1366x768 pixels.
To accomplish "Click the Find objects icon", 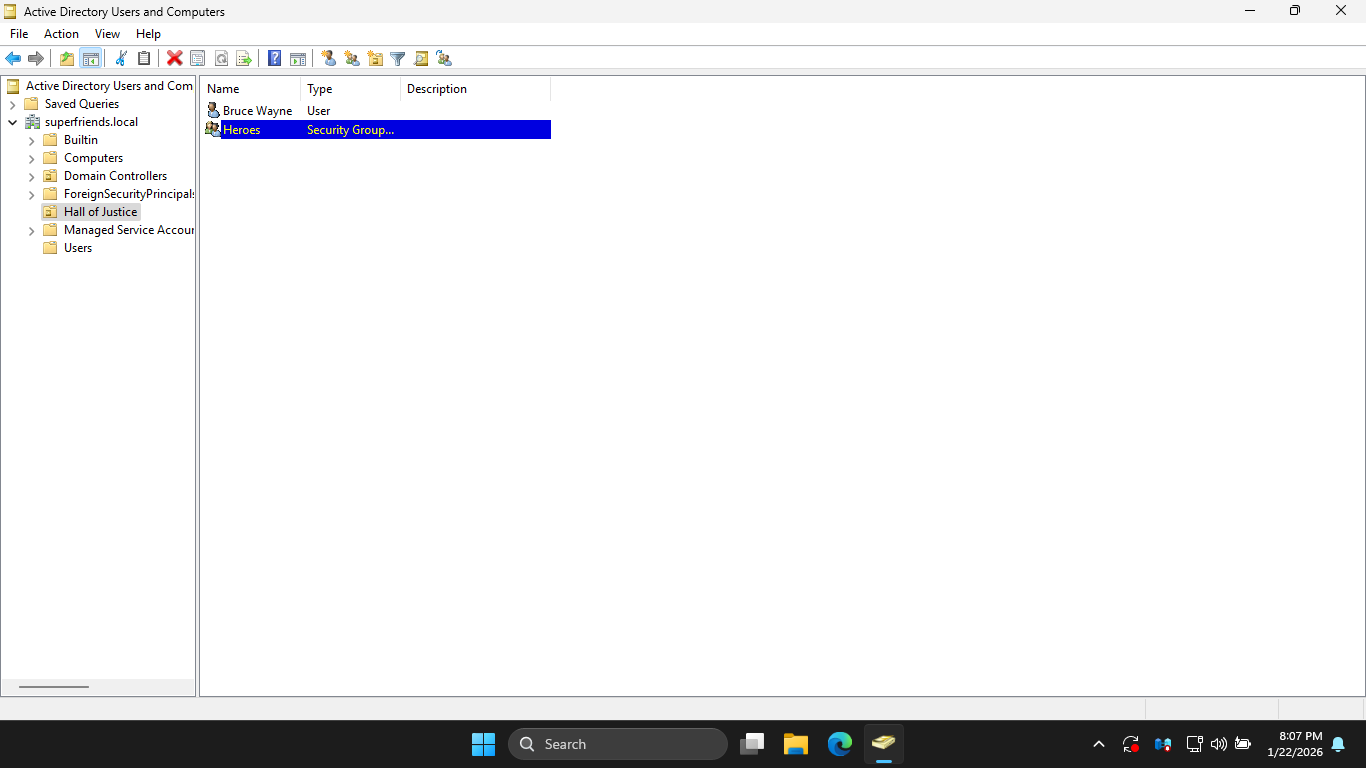I will coord(421,59).
